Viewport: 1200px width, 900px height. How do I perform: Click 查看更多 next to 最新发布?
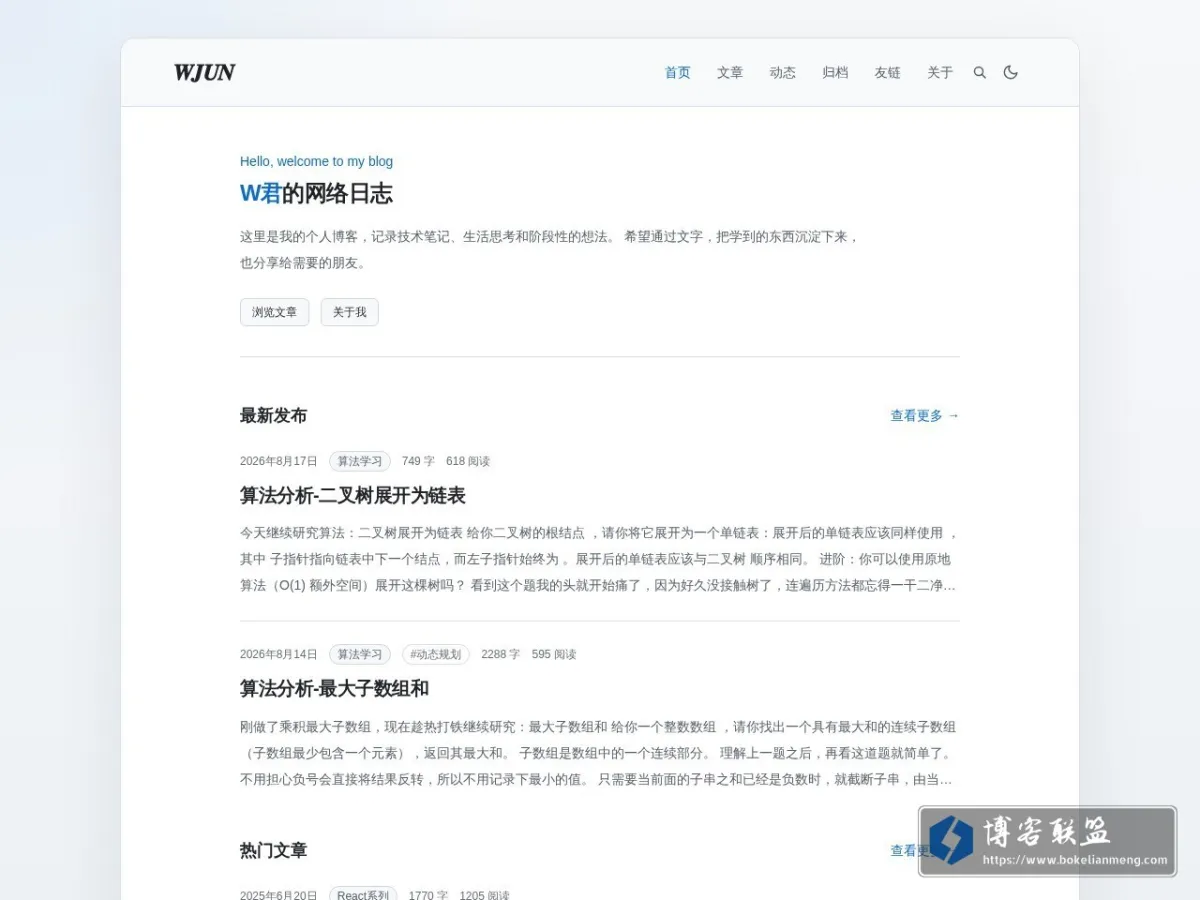[925, 415]
